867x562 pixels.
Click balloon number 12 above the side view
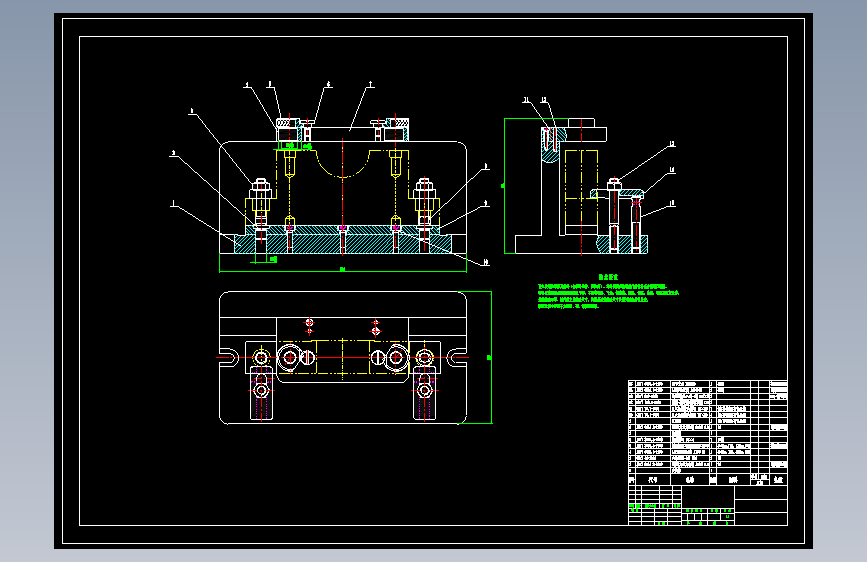pos(544,100)
